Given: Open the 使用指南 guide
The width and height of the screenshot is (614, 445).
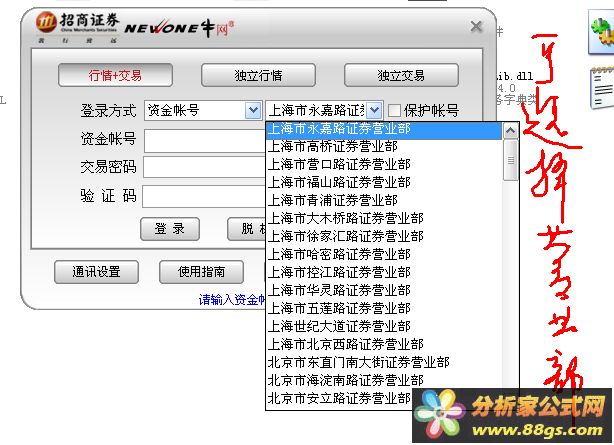Looking at the screenshot, I should (201, 272).
